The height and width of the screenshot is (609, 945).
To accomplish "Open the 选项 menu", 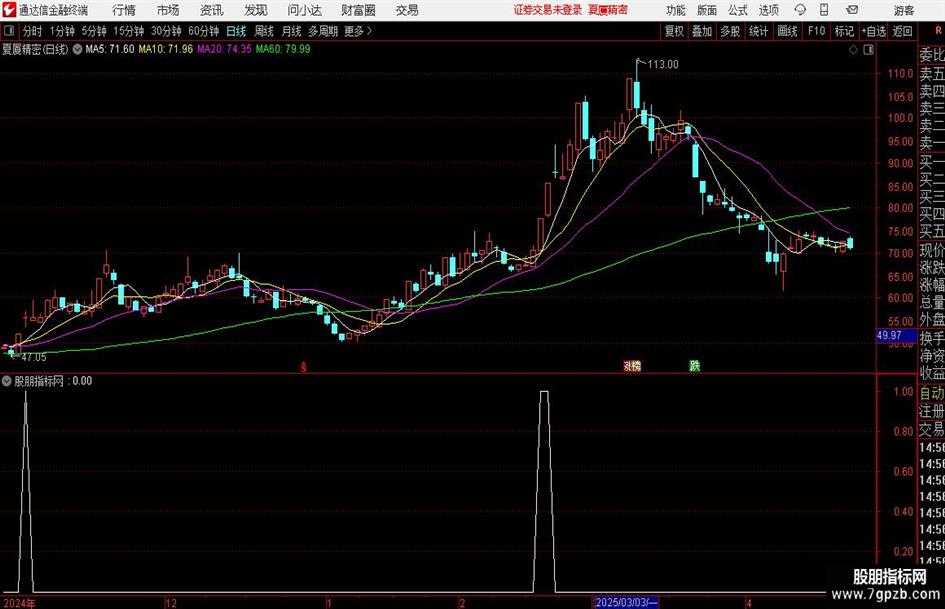I will coord(768,10).
